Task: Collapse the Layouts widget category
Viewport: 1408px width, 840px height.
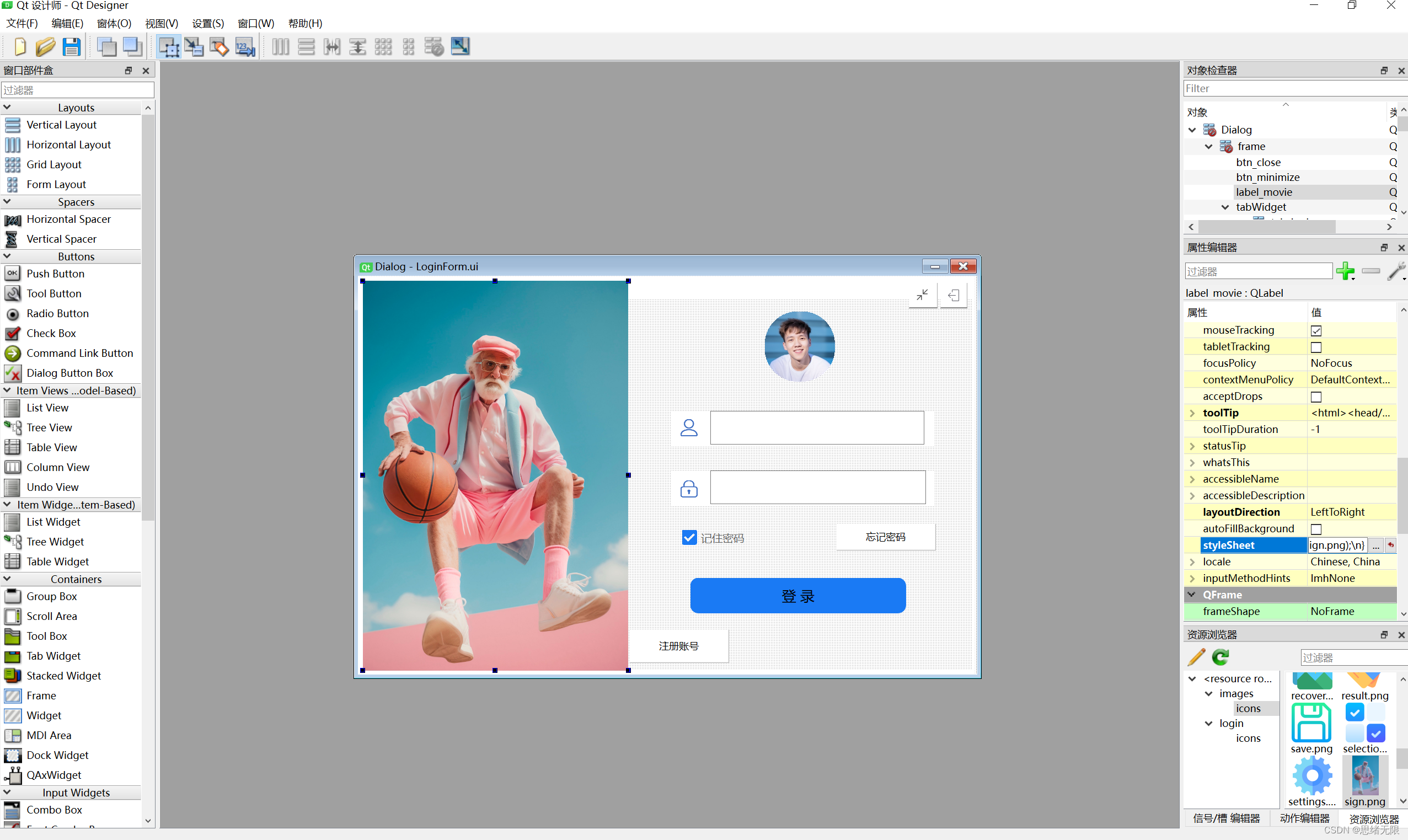Action: click(x=7, y=108)
